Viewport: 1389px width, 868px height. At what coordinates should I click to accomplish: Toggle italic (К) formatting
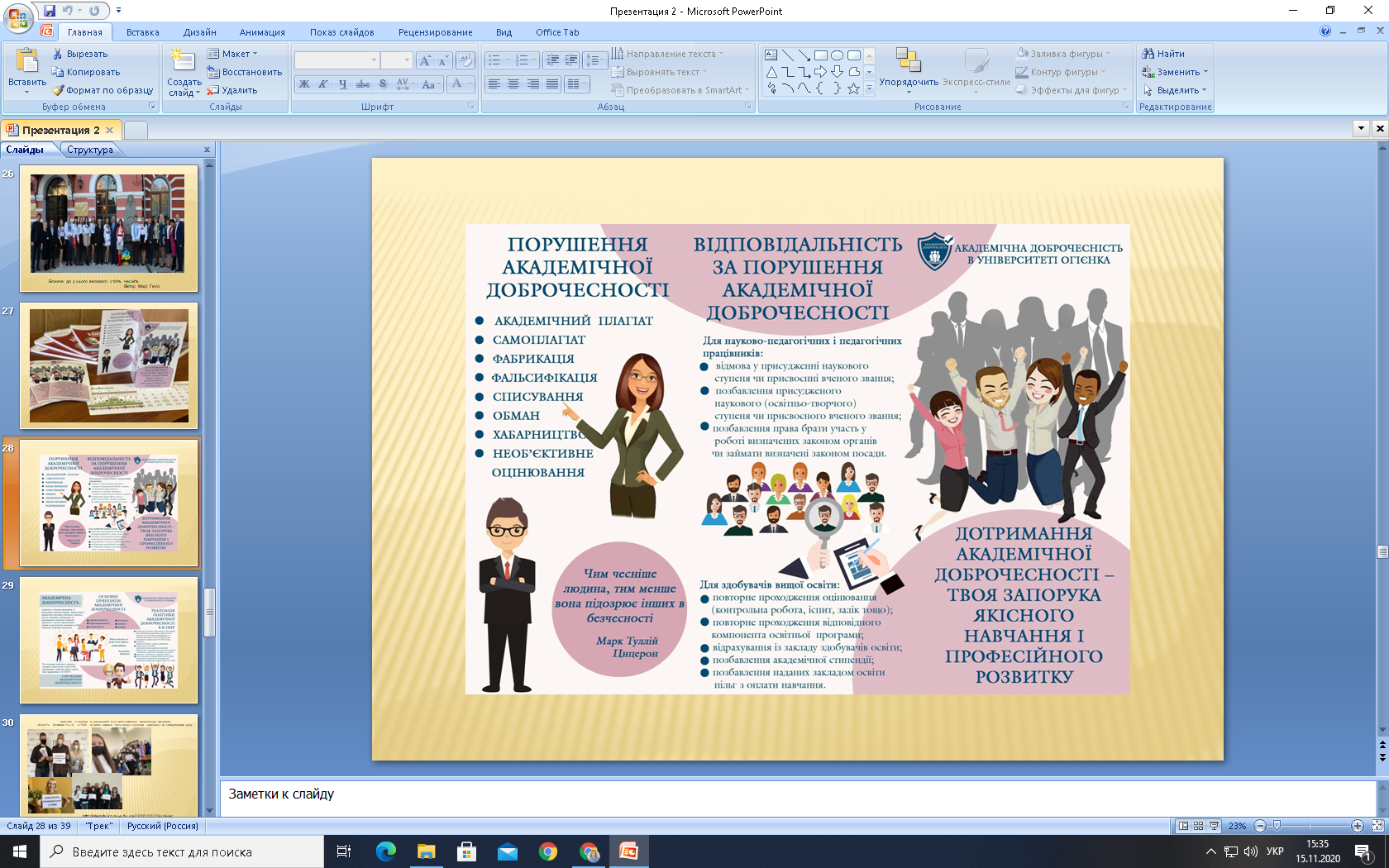pyautogui.click(x=323, y=84)
